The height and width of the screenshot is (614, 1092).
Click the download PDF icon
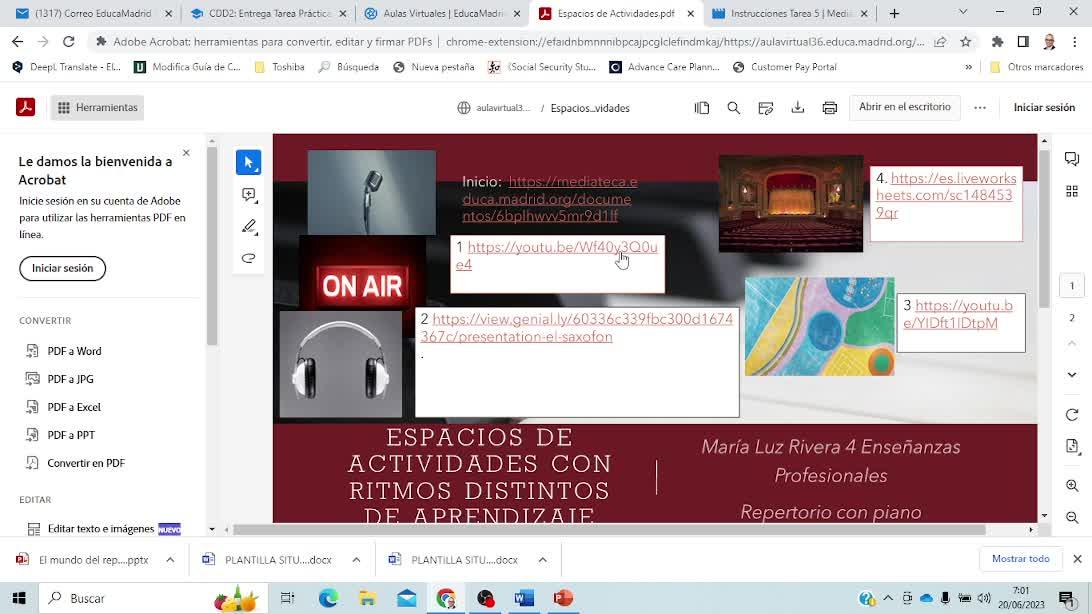pos(798,108)
